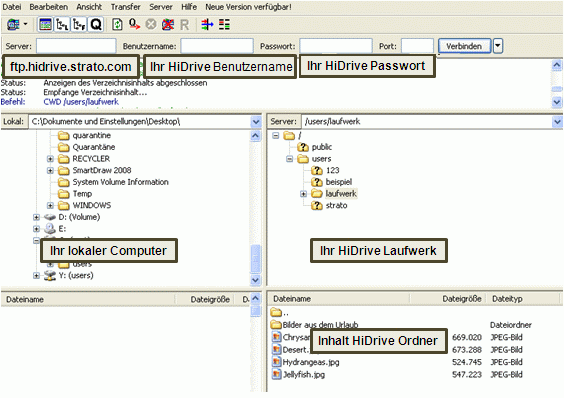Select the laufwerk folder icon in remote tree

[317, 194]
